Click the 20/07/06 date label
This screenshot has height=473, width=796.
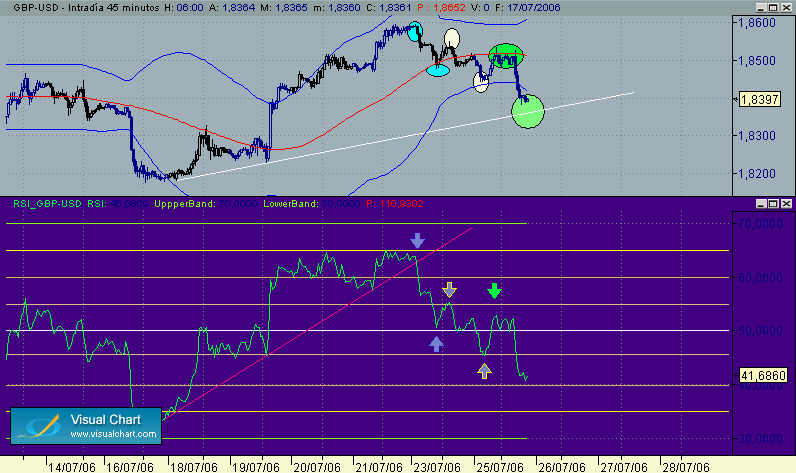pos(317,467)
